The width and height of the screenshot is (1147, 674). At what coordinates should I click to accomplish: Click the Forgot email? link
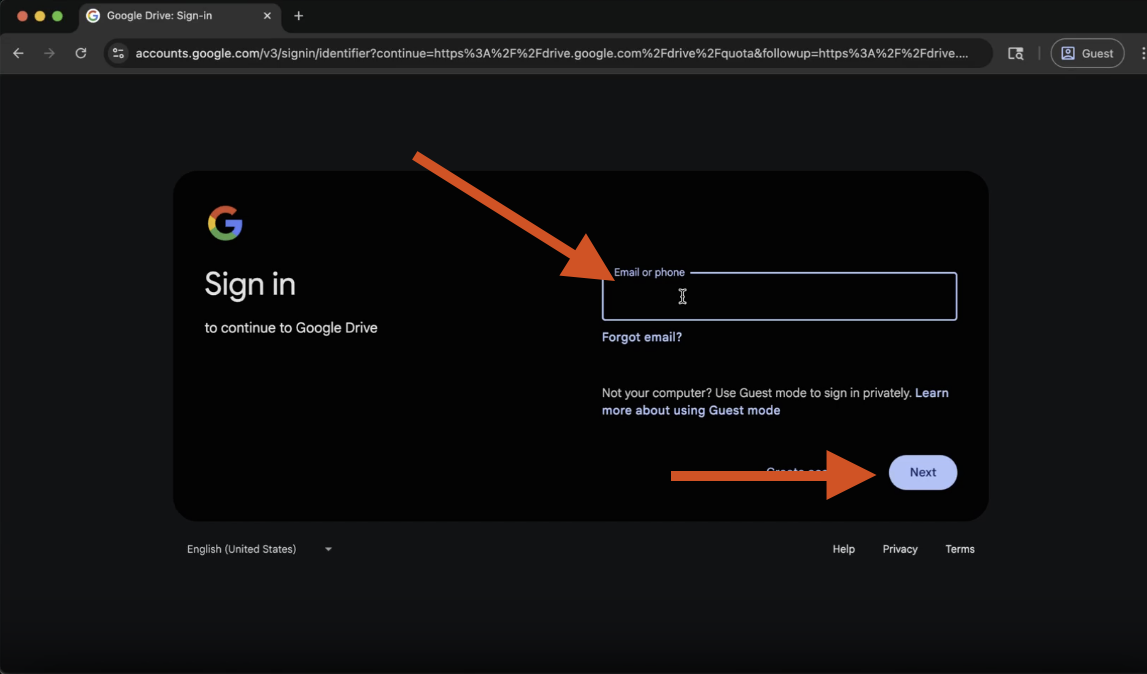click(642, 337)
